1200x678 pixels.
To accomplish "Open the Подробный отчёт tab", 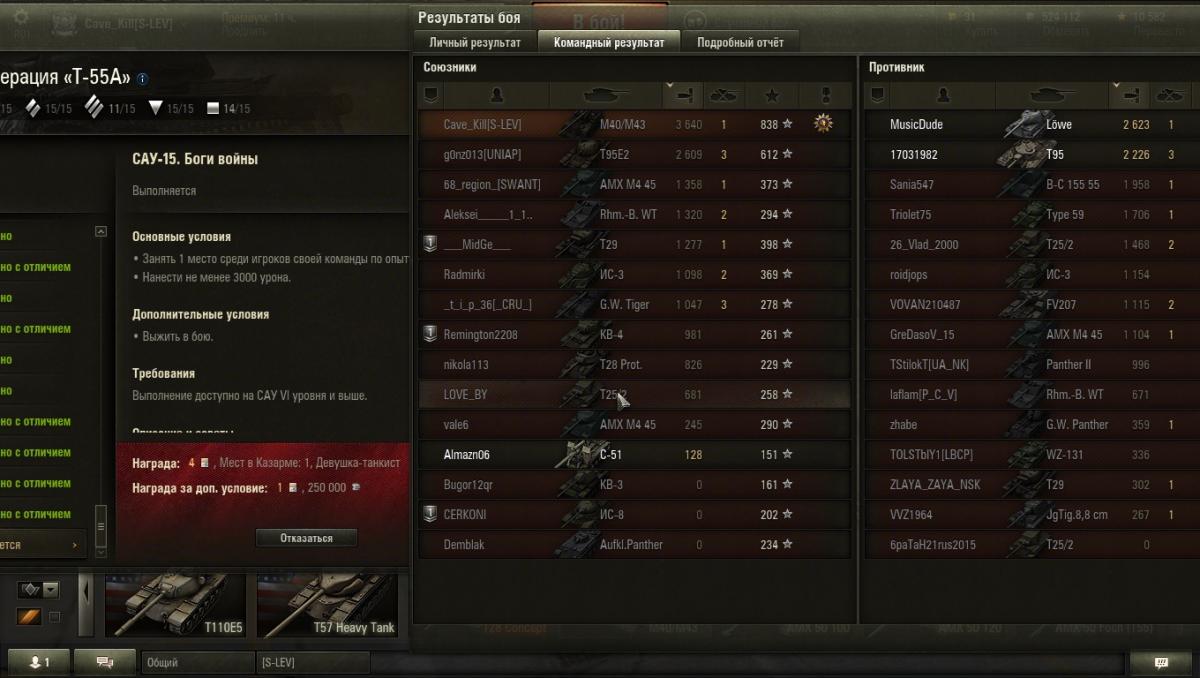I will click(741, 43).
